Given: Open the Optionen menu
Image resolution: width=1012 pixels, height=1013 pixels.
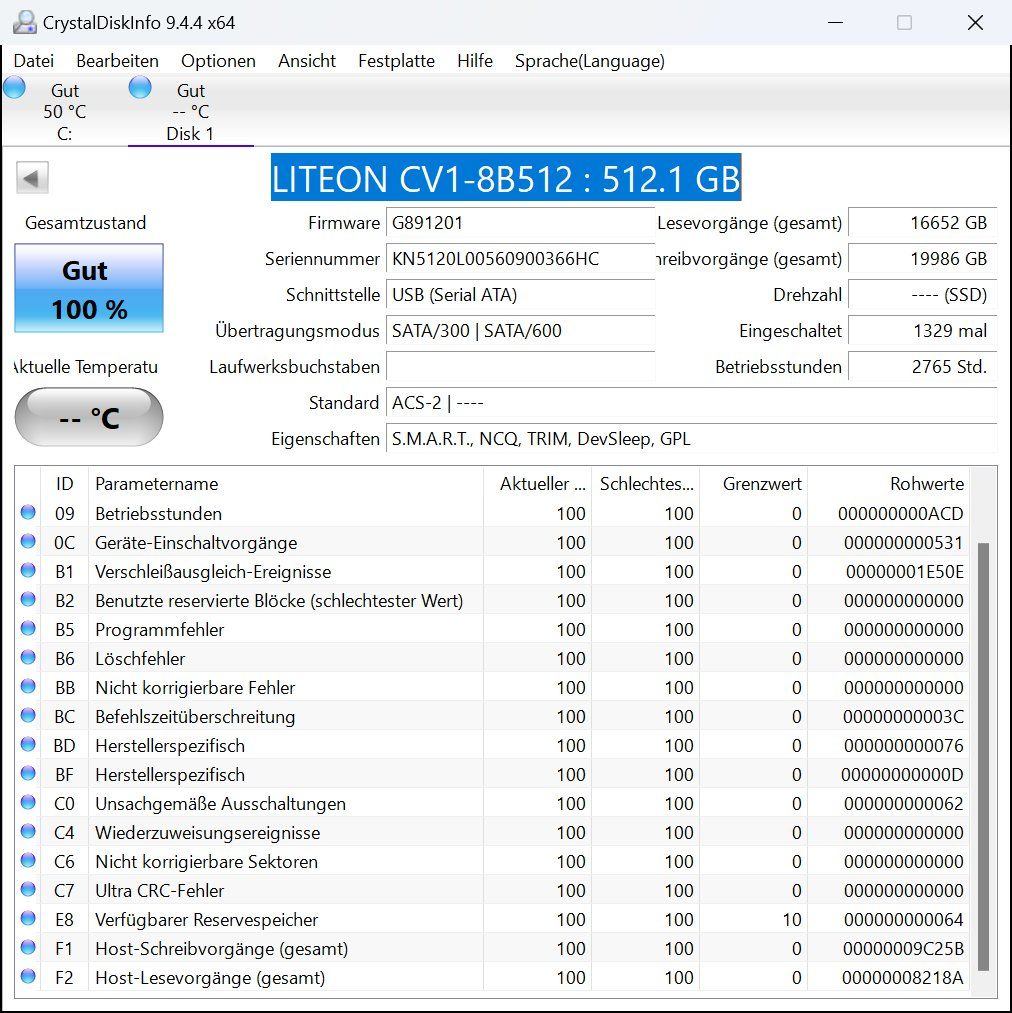Looking at the screenshot, I should [218, 61].
